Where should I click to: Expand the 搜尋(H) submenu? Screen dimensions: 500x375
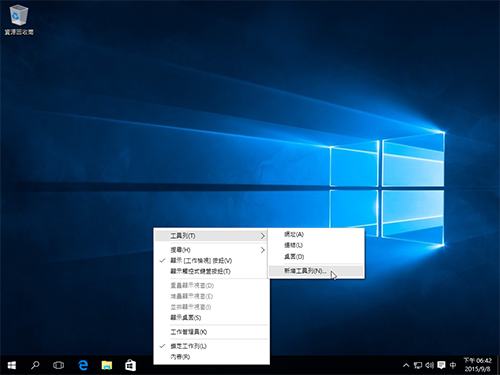pos(211,250)
